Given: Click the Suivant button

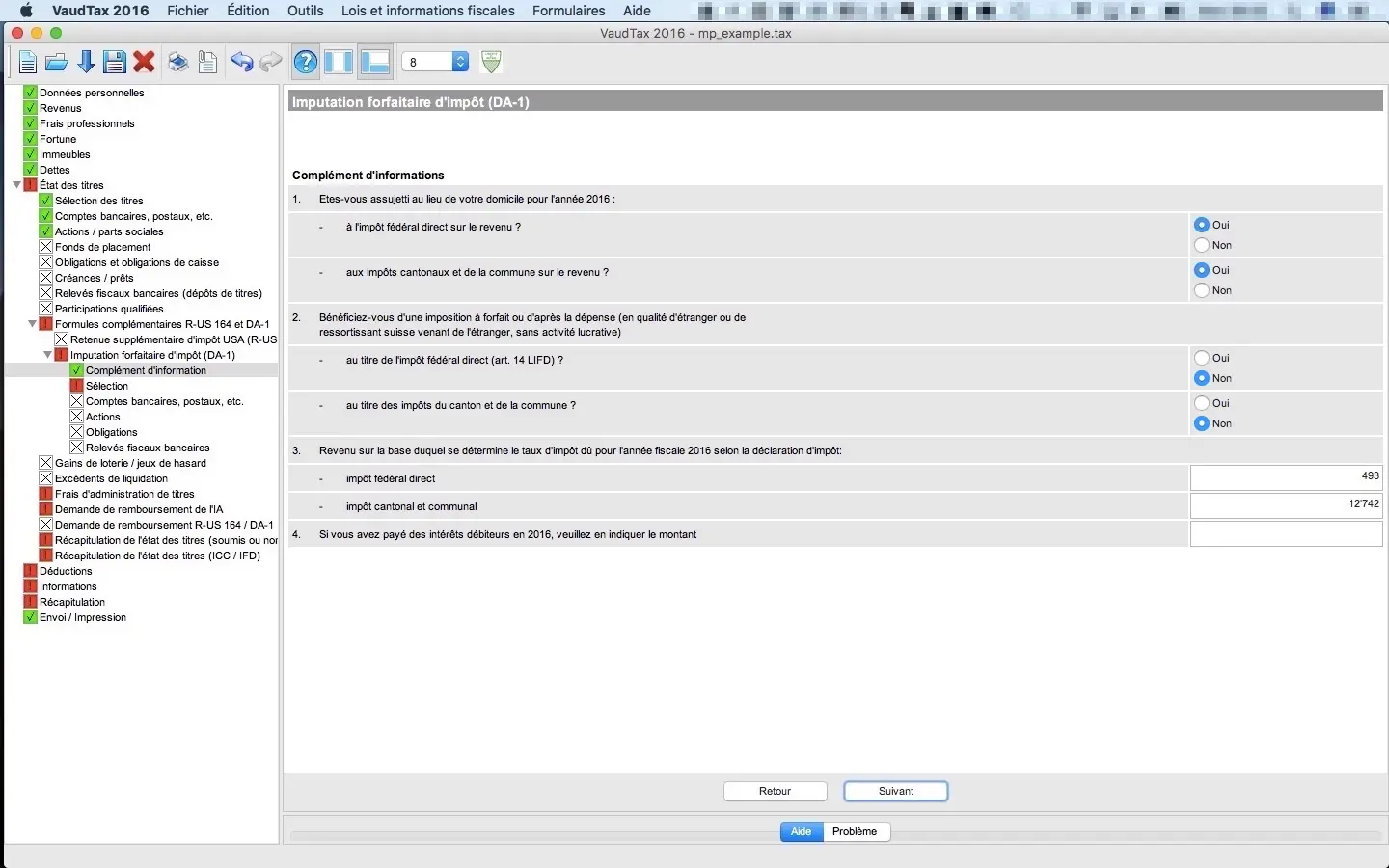Looking at the screenshot, I should (x=896, y=791).
